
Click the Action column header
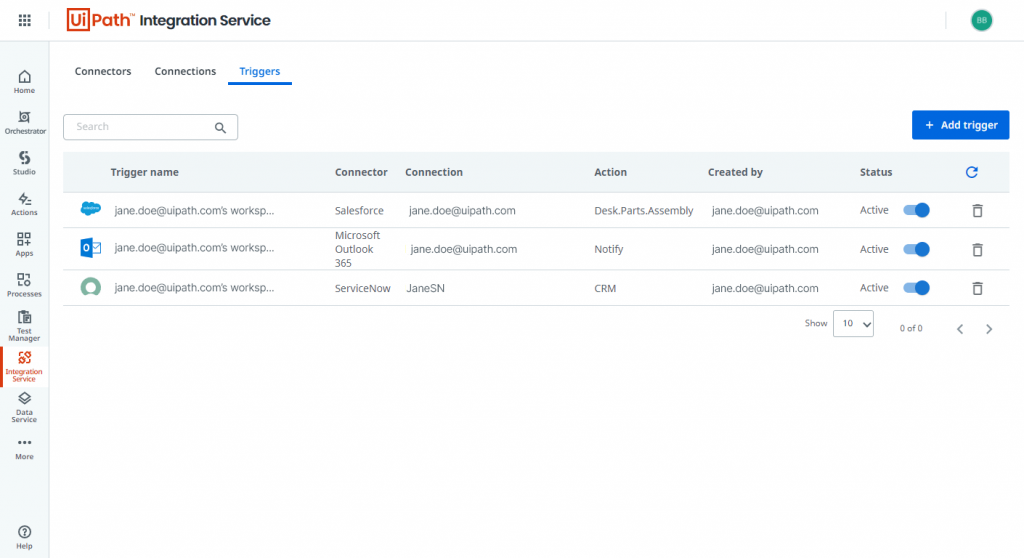click(610, 172)
